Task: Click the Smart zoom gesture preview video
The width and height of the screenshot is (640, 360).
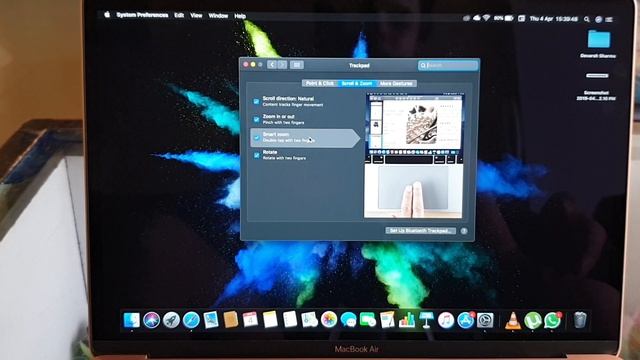Action: (413, 156)
